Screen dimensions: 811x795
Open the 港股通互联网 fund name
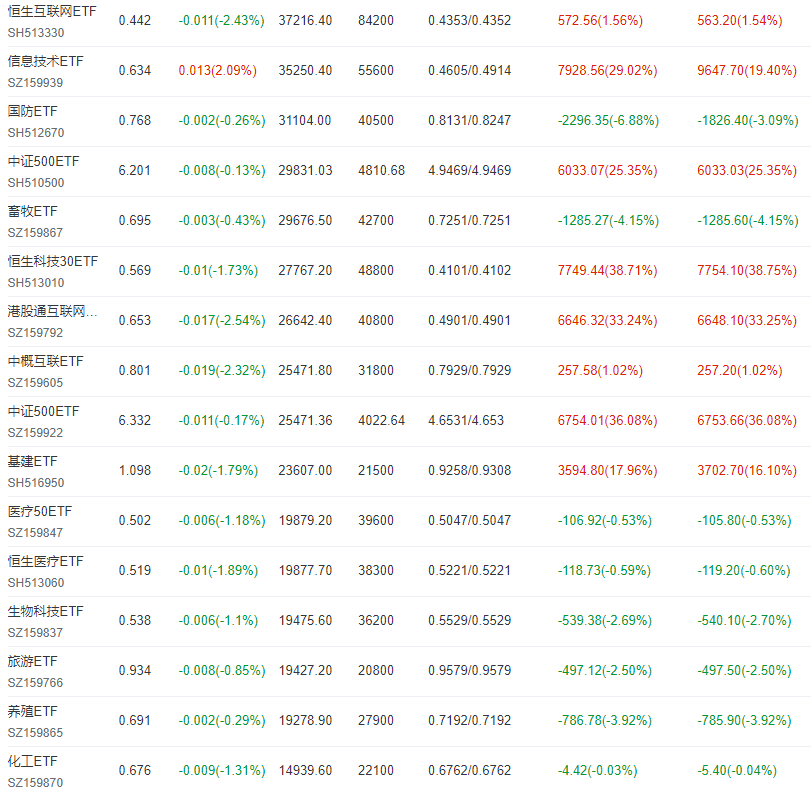click(52, 311)
